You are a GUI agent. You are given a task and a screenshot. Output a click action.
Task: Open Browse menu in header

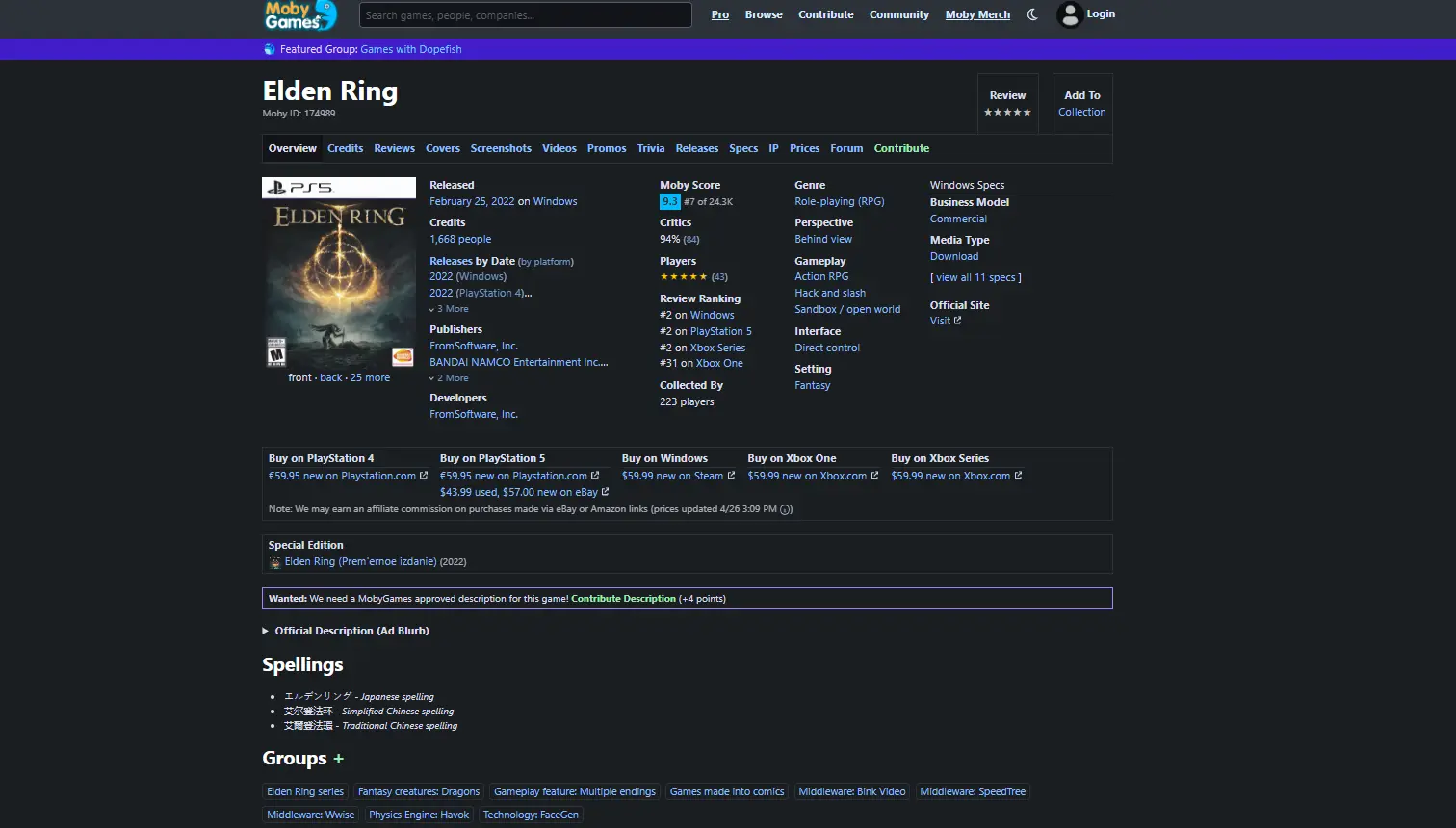click(x=764, y=14)
